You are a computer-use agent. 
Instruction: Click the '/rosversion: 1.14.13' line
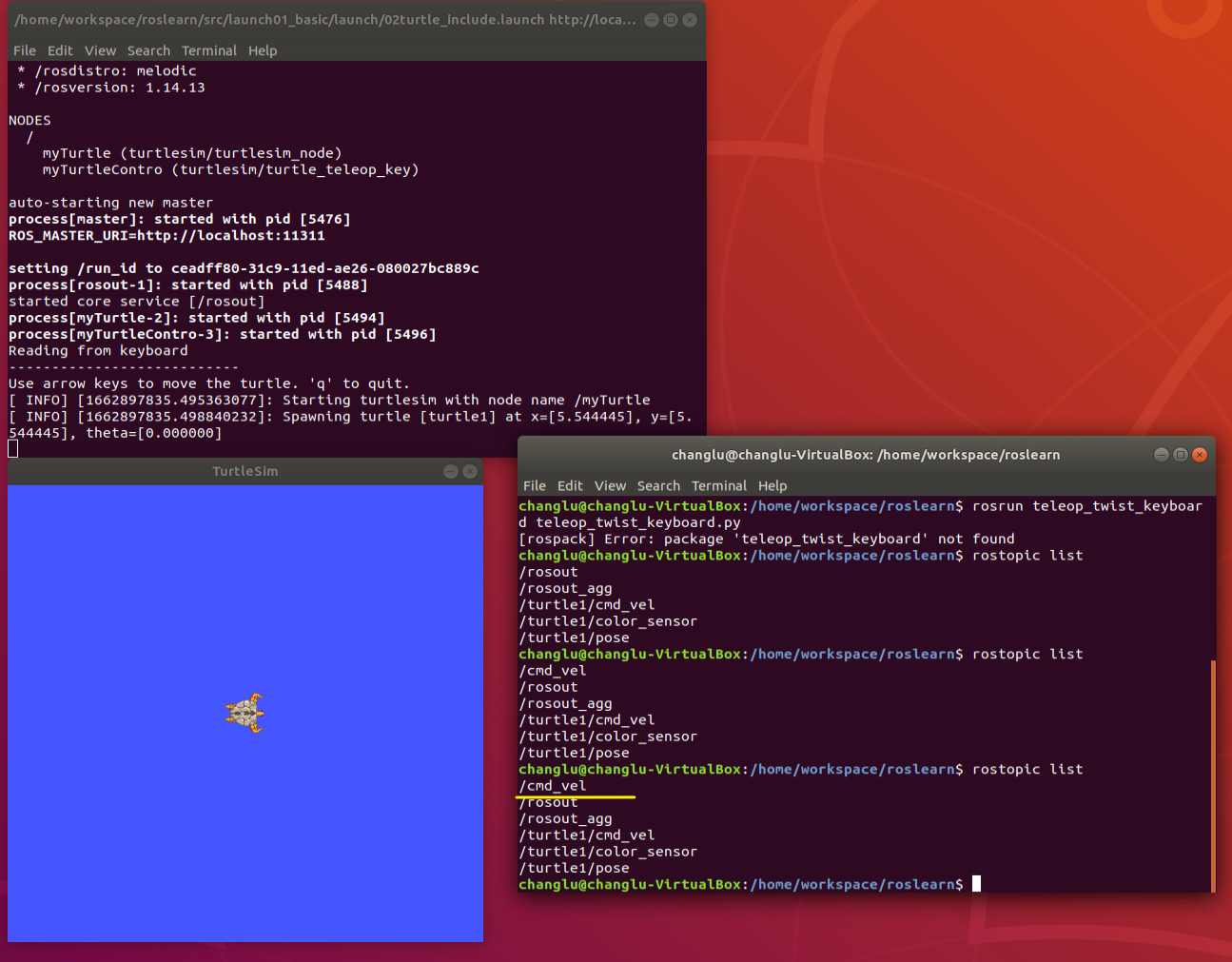click(110, 88)
